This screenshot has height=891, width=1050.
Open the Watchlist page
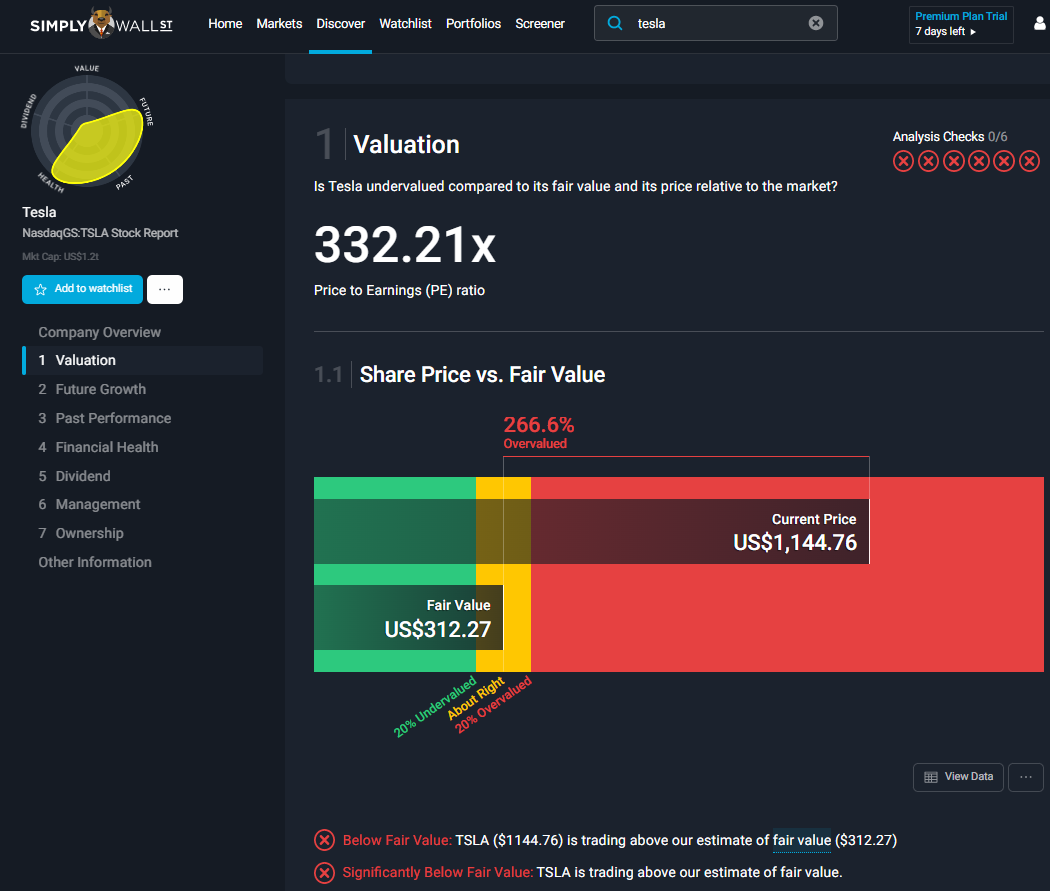(405, 24)
